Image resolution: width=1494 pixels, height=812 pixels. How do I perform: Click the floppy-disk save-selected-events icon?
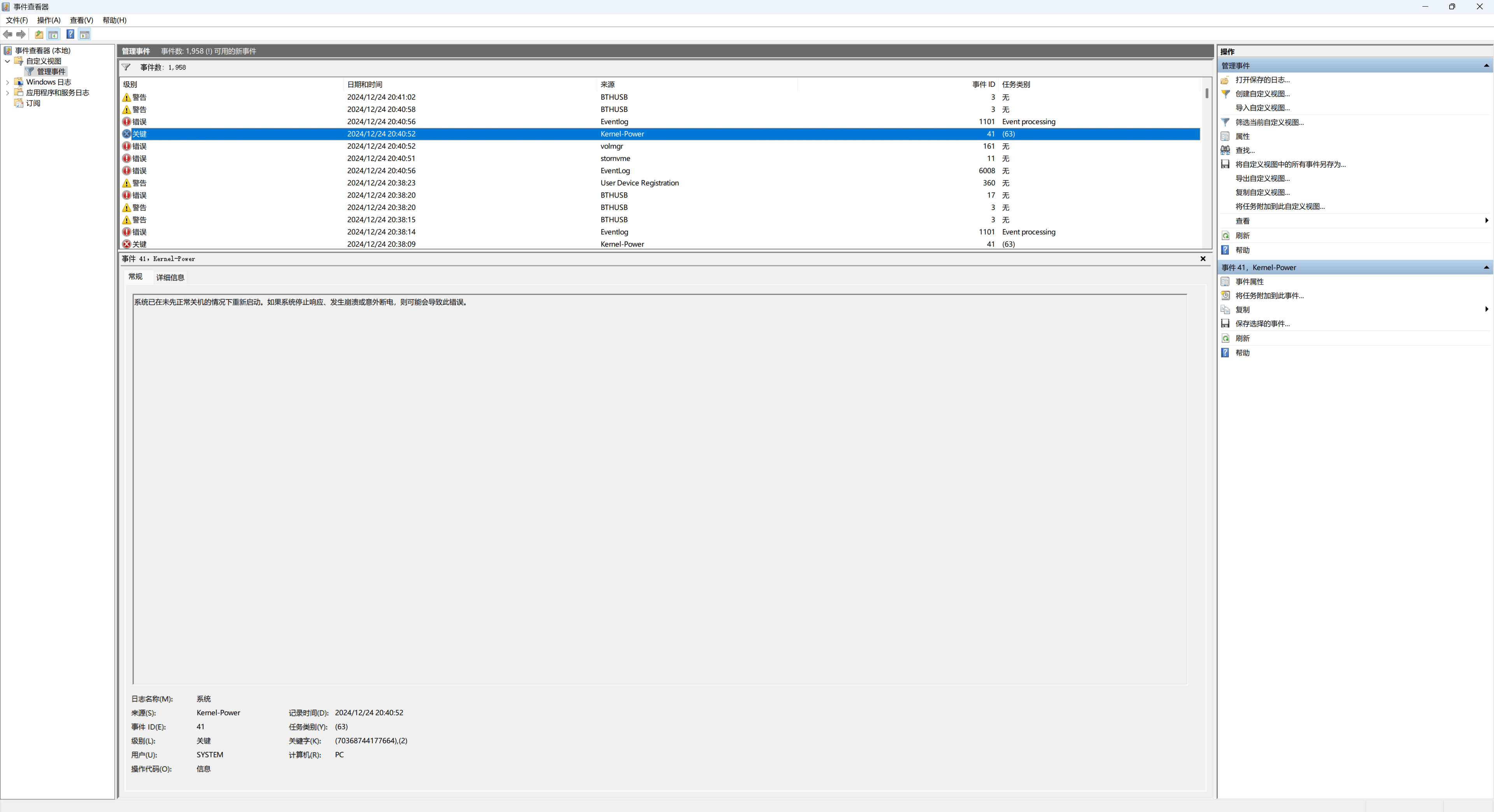(x=1225, y=324)
